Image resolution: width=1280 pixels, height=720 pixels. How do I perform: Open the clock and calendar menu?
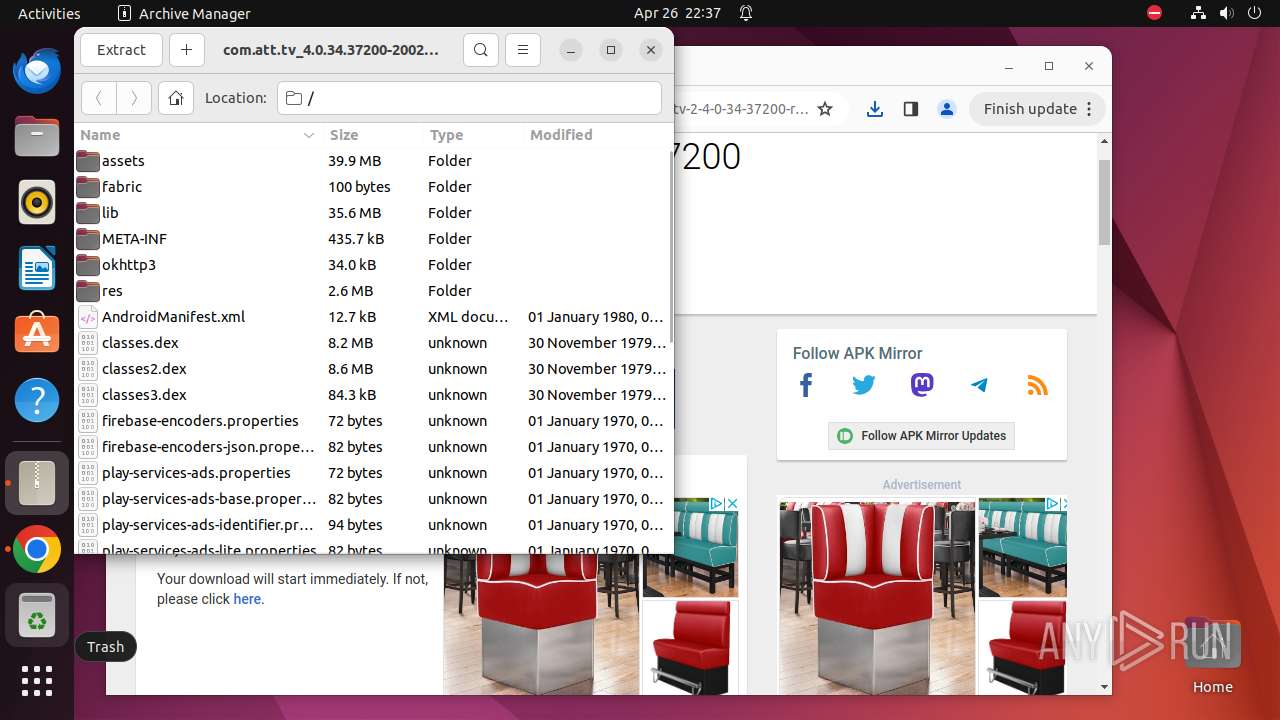[677, 13]
